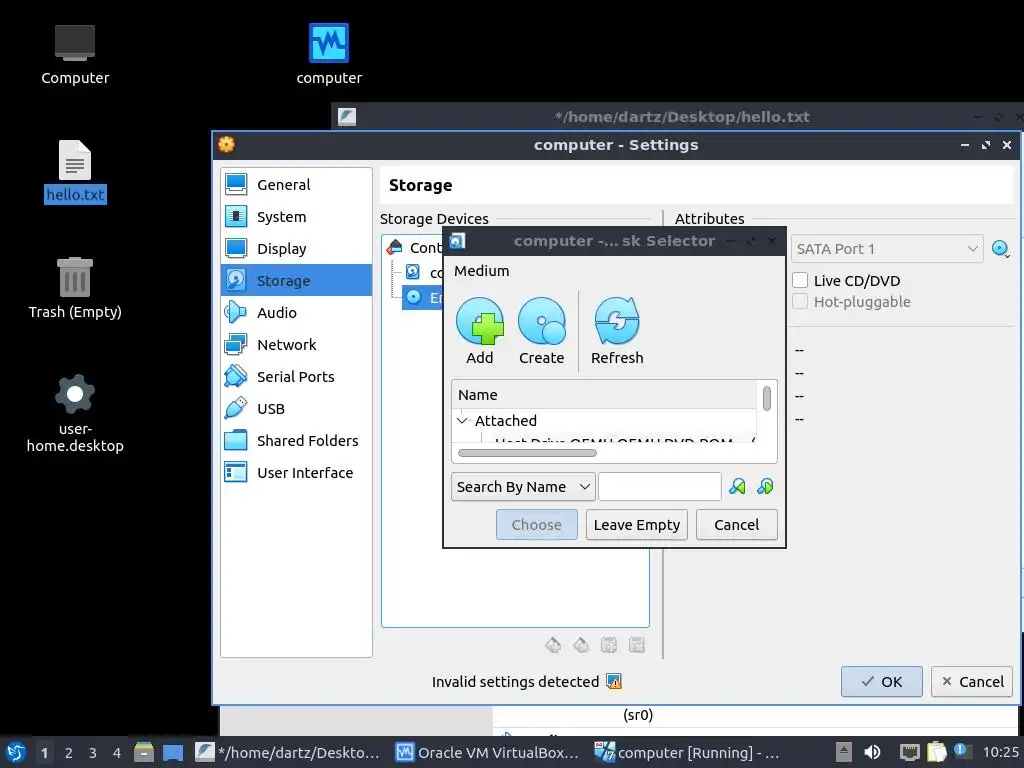The width and height of the screenshot is (1024, 768).
Task: Enable the Live CD/DVD checkbox
Action: (800, 280)
